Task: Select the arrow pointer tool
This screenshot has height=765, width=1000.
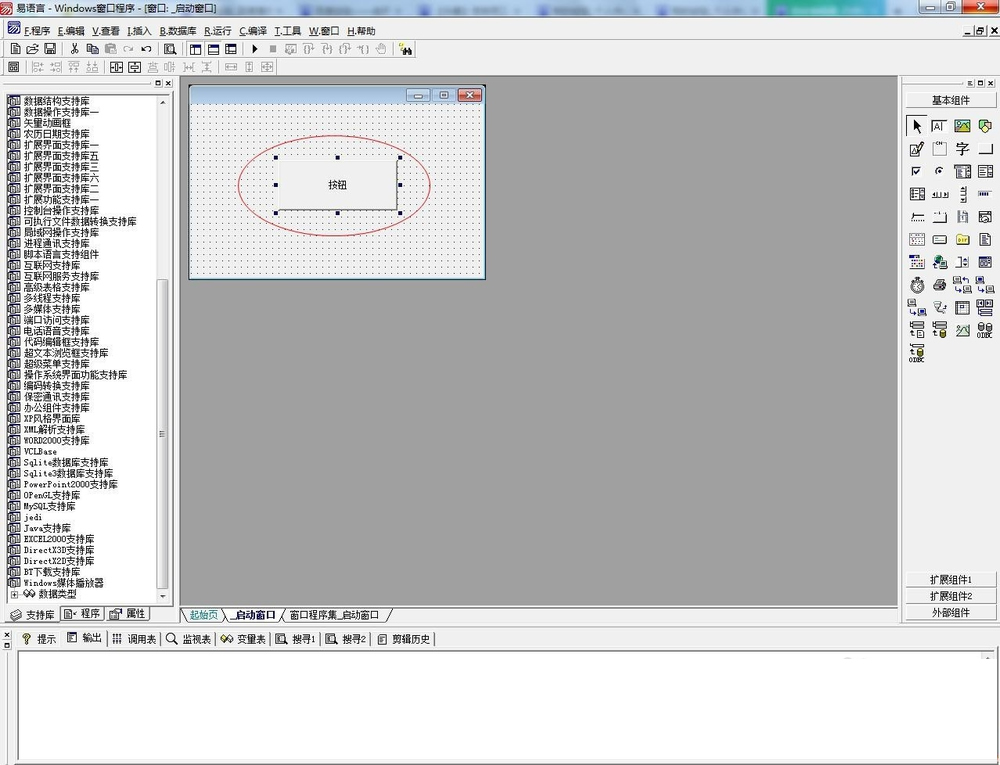Action: pos(916,126)
